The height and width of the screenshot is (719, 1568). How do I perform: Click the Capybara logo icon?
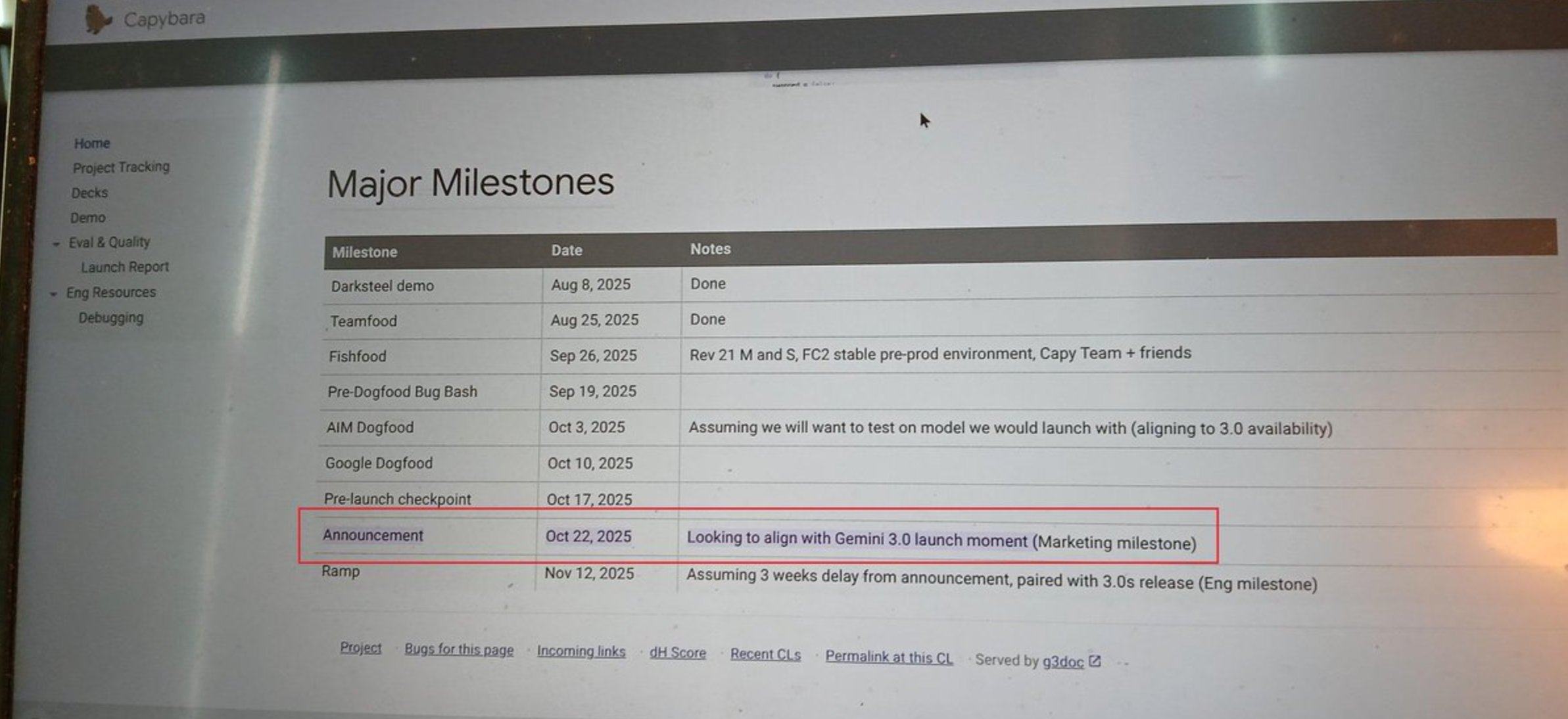click(97, 20)
